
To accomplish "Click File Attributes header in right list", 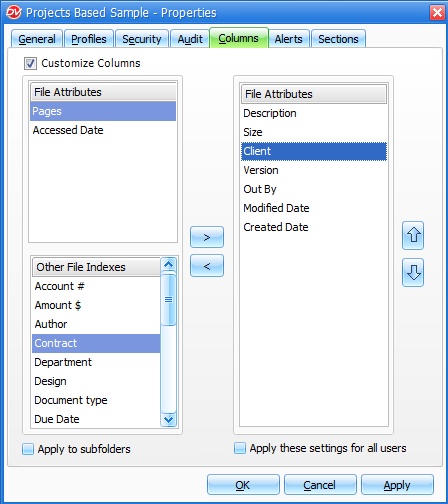I will pos(314,94).
